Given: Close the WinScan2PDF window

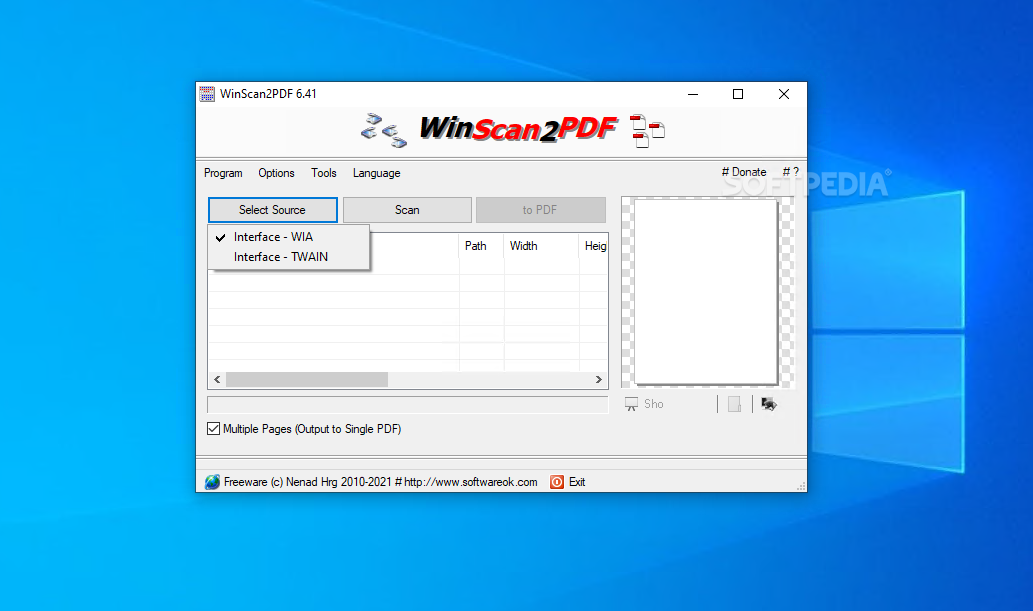Looking at the screenshot, I should point(783,94).
